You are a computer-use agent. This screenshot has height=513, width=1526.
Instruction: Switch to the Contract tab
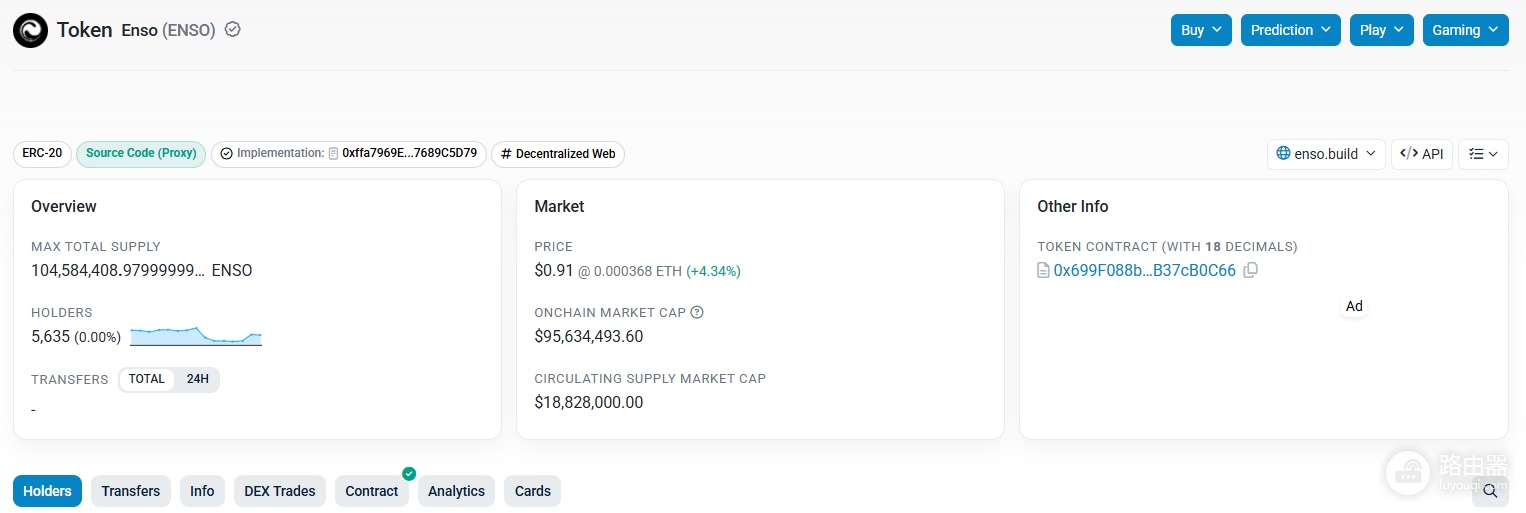[x=372, y=491]
